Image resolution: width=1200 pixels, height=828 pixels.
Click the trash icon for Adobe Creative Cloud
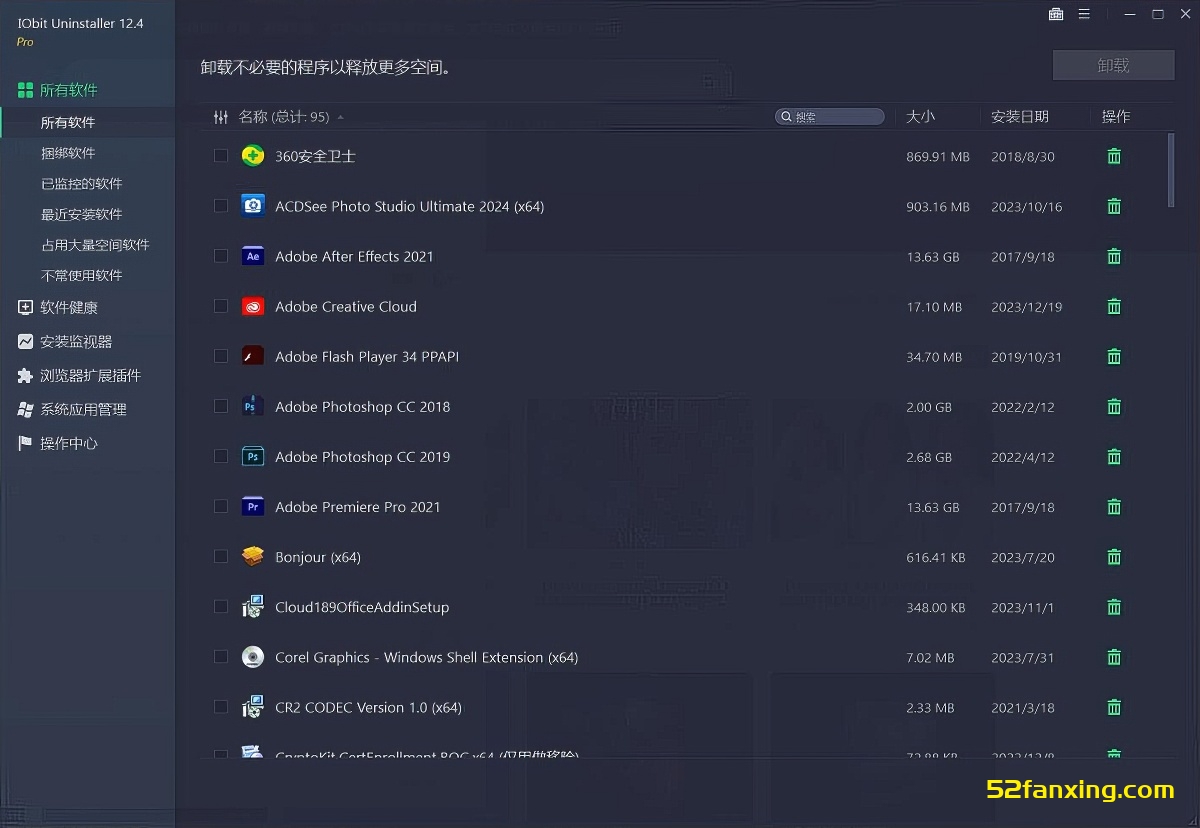coord(1114,306)
